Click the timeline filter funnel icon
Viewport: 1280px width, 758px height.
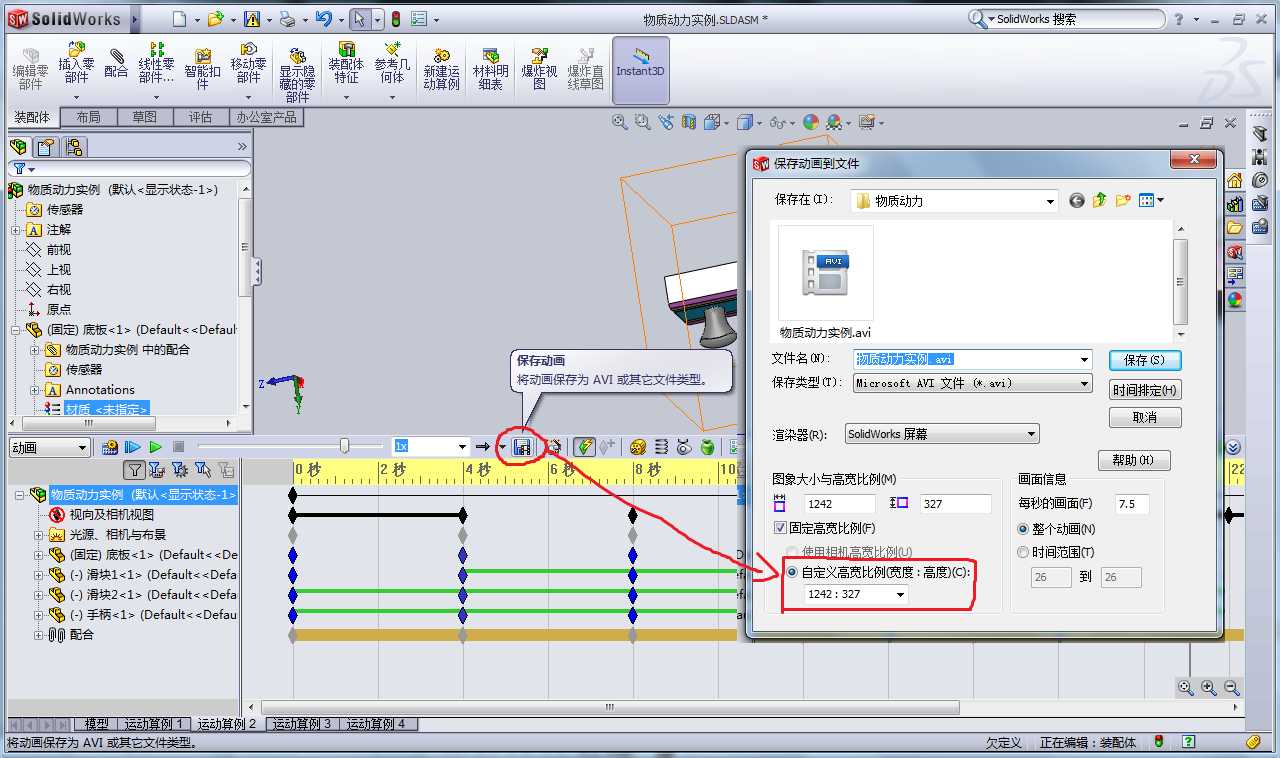pyautogui.click(x=135, y=470)
